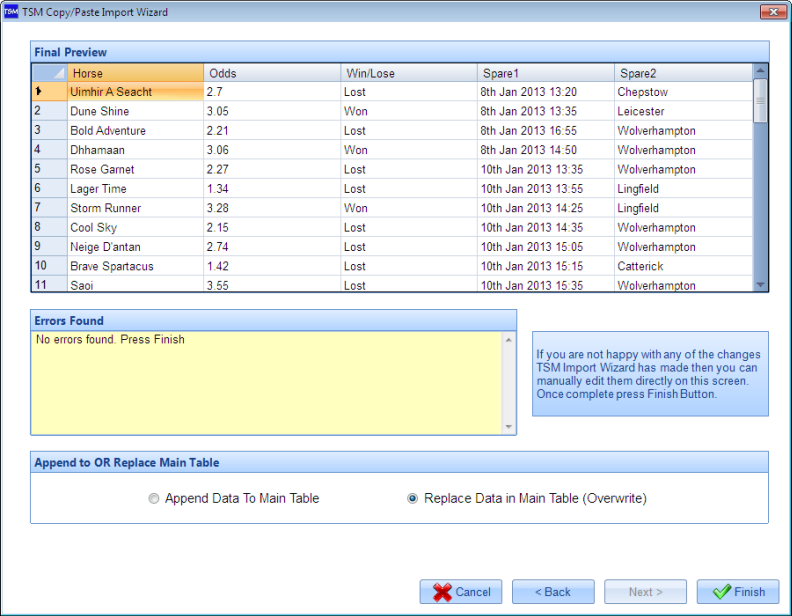Sort by the Horse column header

(135, 73)
